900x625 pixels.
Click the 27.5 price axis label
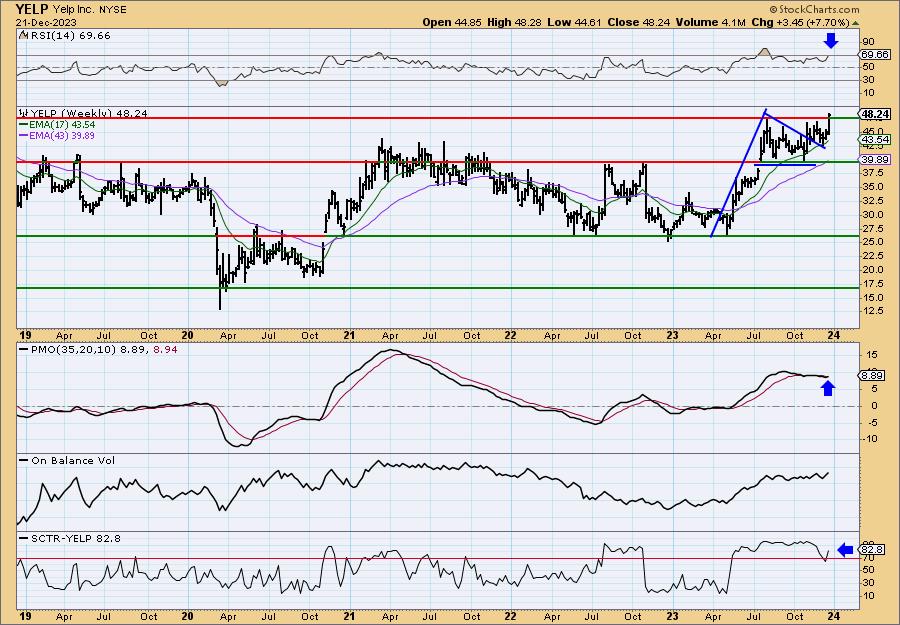tap(872, 228)
